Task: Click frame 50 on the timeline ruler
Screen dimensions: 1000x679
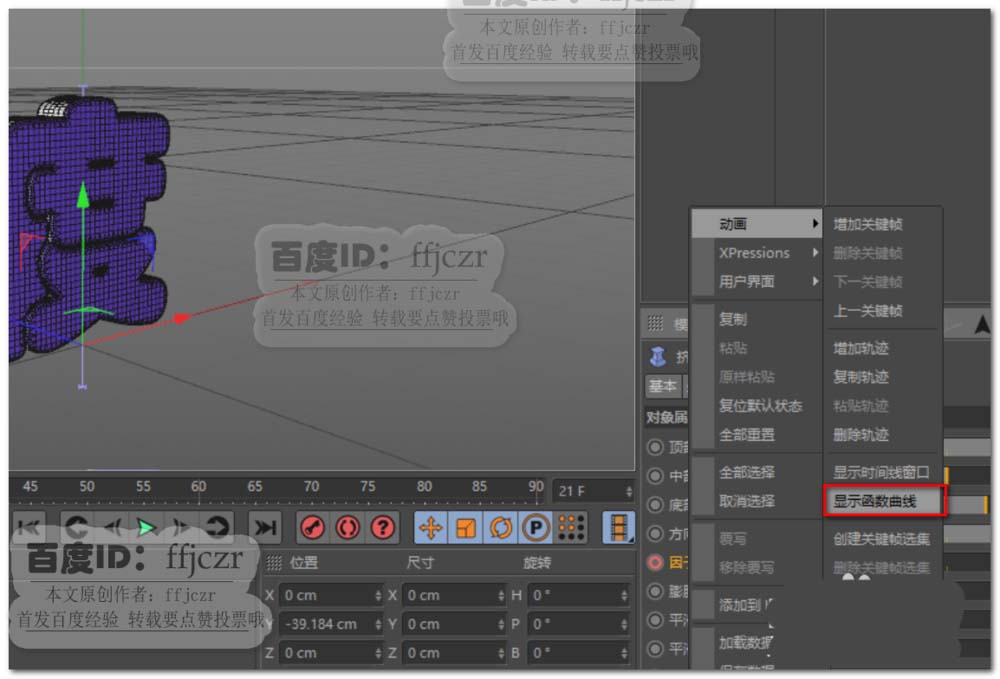Action: click(87, 486)
